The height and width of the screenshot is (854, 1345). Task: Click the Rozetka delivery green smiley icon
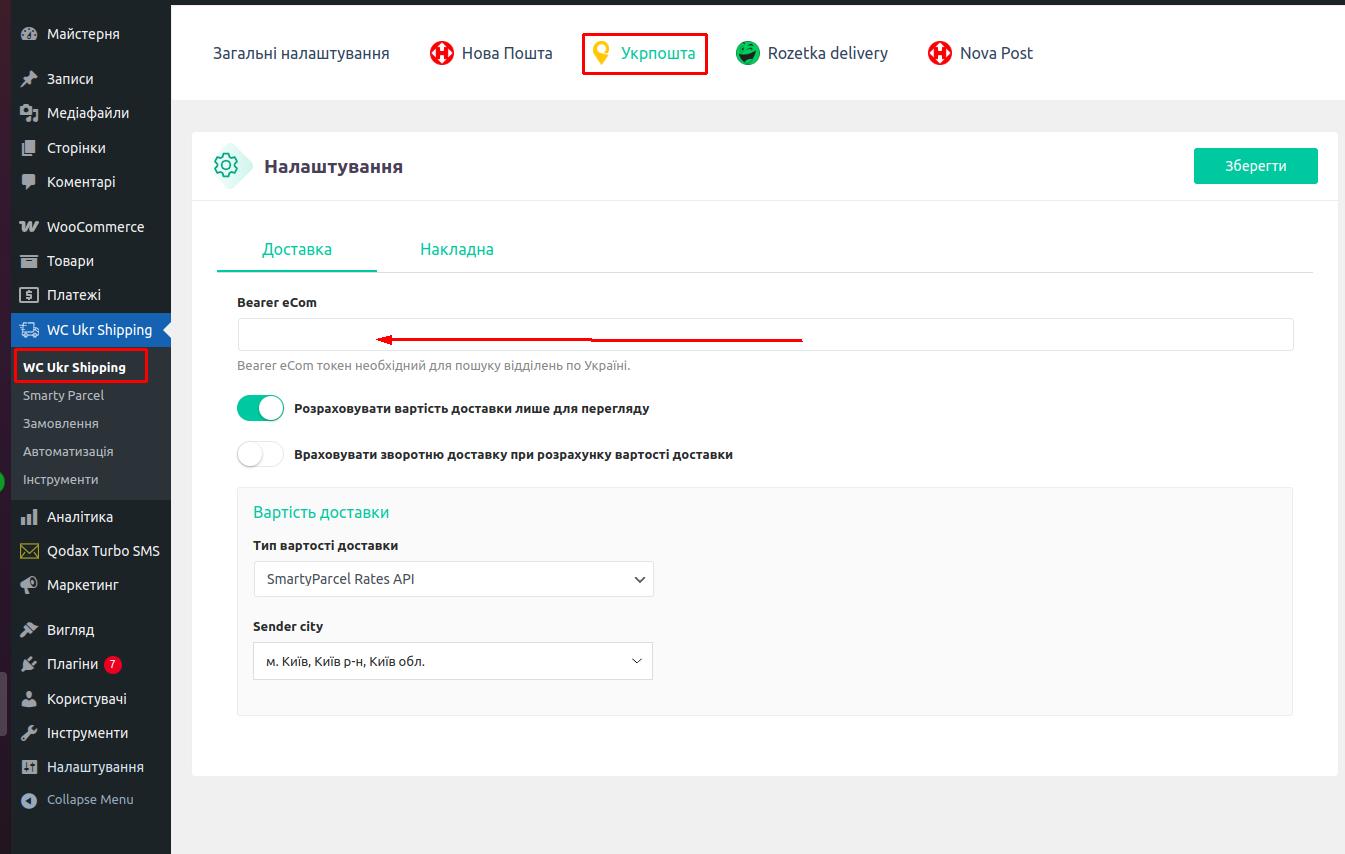point(748,53)
